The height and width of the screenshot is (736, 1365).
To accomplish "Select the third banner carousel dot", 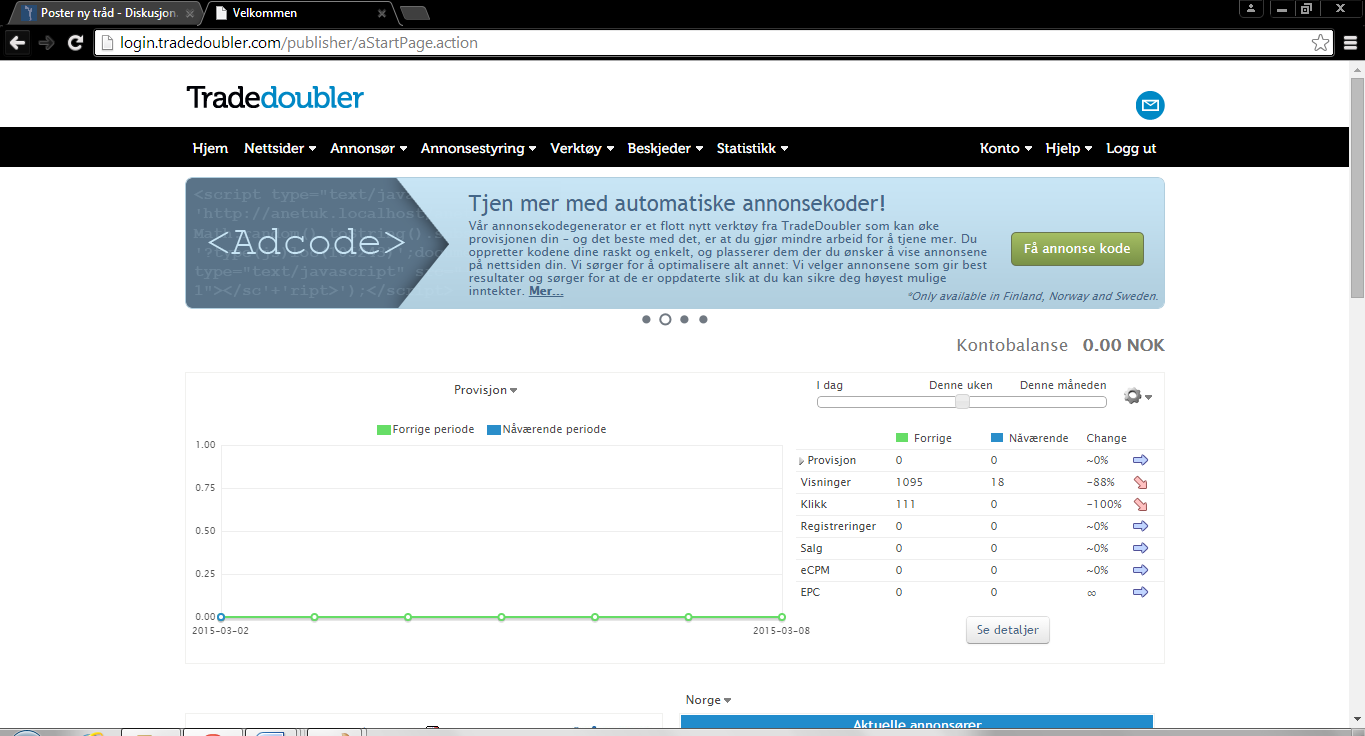I will pos(684,320).
